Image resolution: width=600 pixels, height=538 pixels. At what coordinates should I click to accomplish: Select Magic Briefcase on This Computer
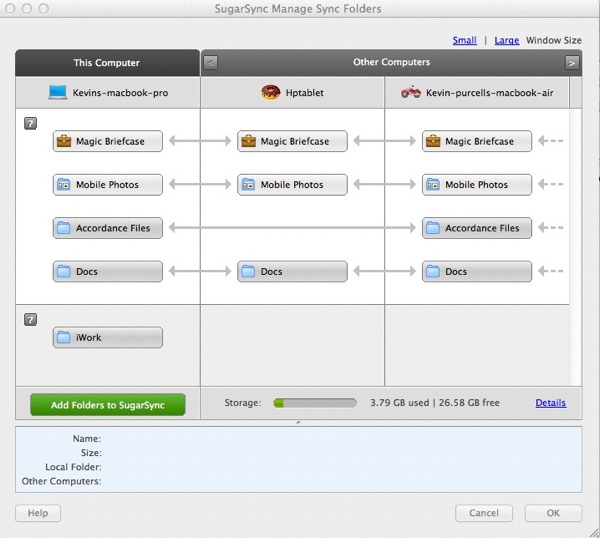pyautogui.click(x=108, y=141)
